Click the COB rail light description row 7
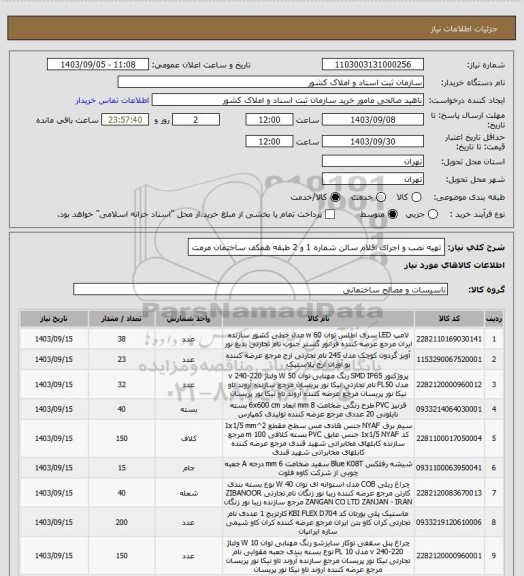 [x=318, y=493]
